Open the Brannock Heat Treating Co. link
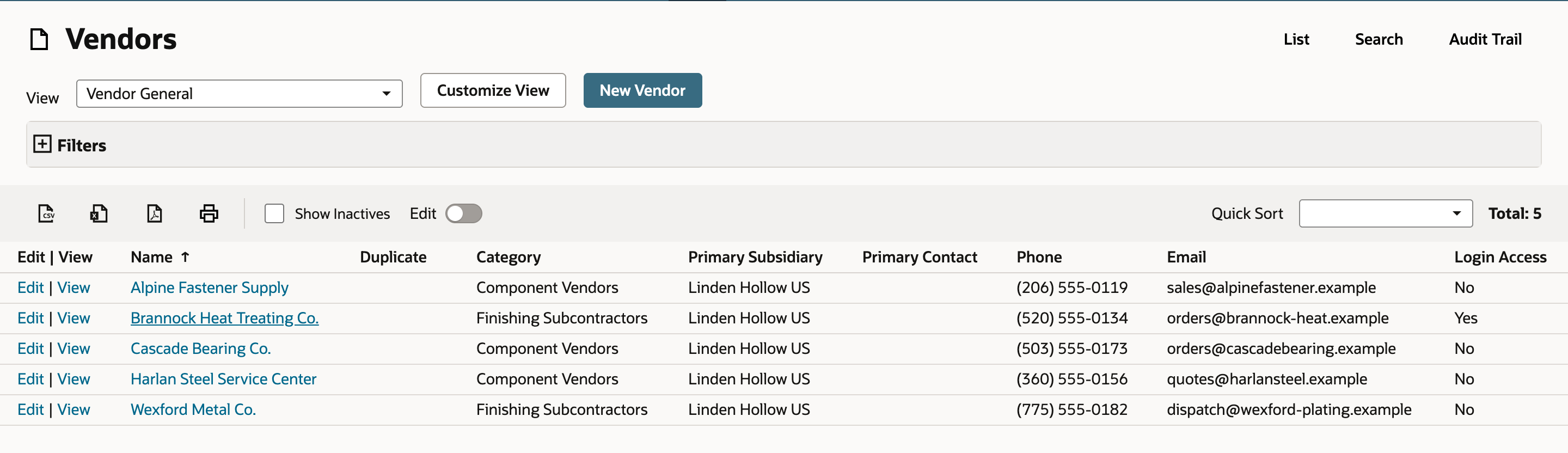This screenshot has width=1568, height=453. [x=225, y=318]
